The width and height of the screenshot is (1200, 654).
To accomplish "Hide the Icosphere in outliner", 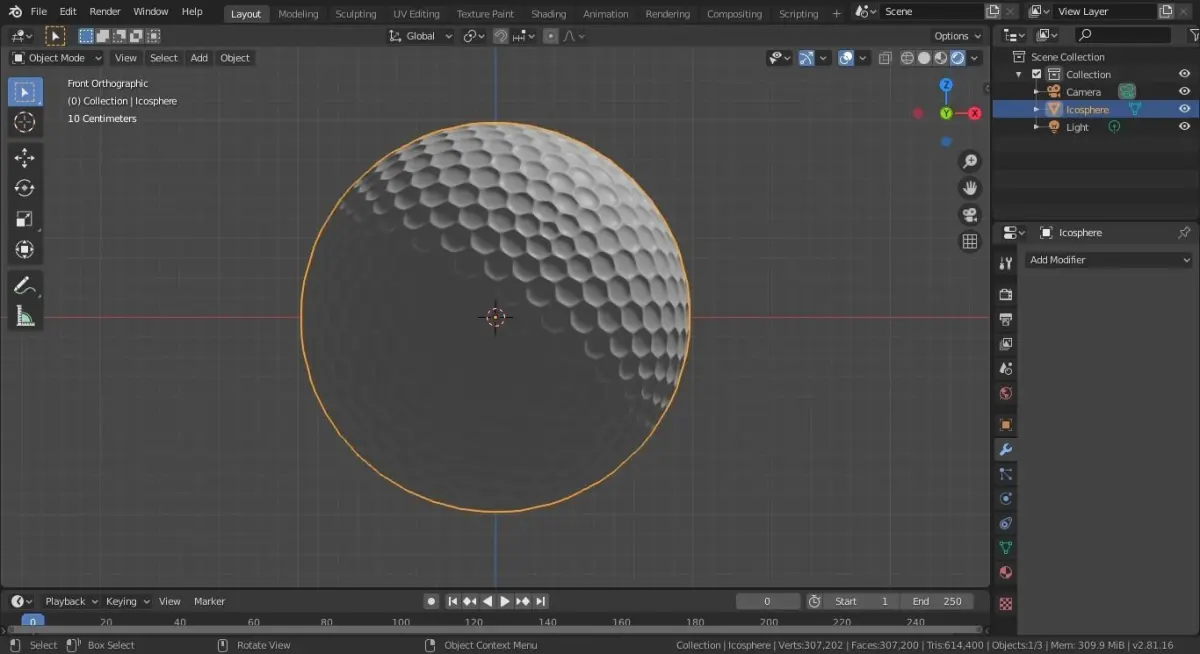I will tap(1184, 109).
